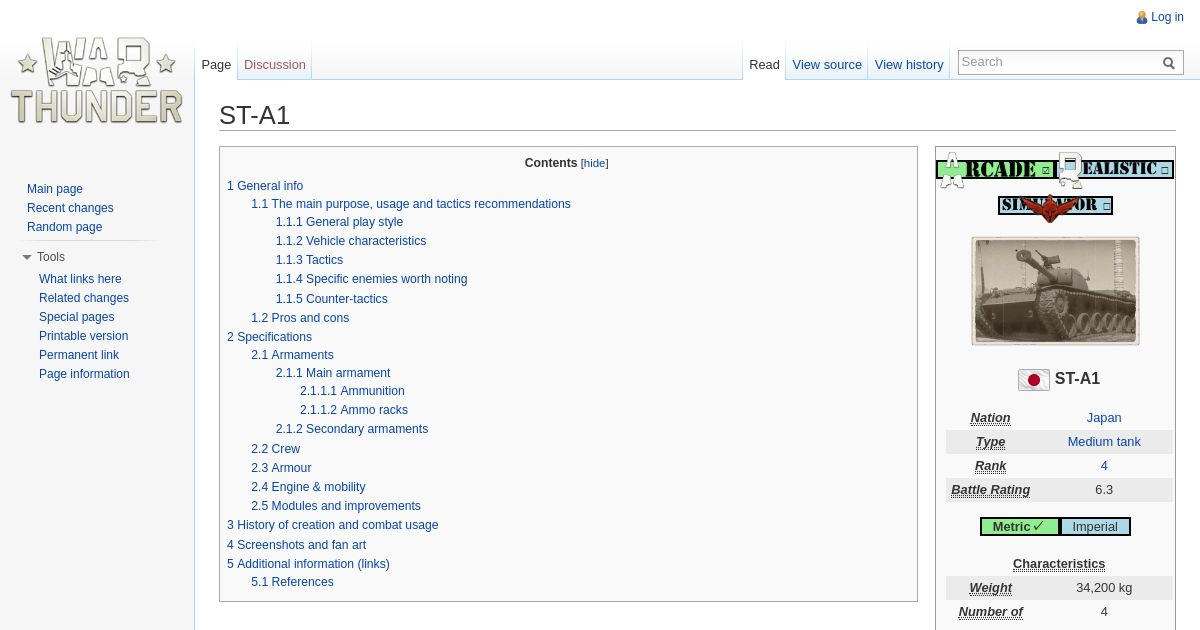Jump to 1.1.3 Tactics
1200x630 pixels.
pos(309,260)
